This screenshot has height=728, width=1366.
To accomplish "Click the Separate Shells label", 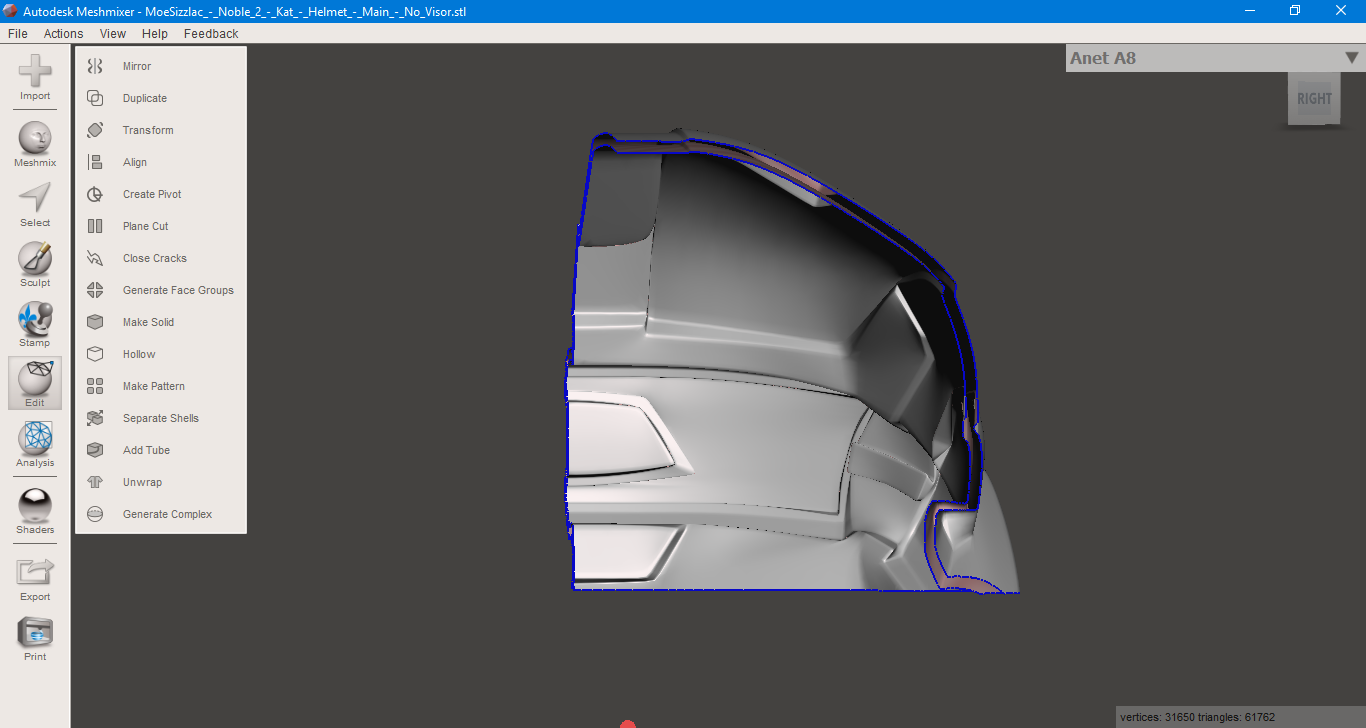I will [161, 418].
